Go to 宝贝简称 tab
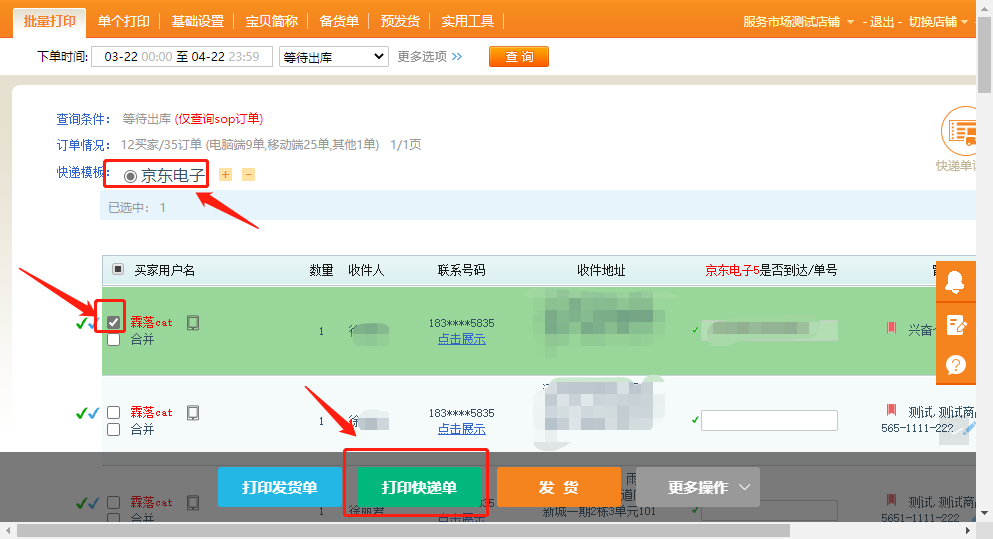The width and height of the screenshot is (993, 539). click(x=272, y=22)
